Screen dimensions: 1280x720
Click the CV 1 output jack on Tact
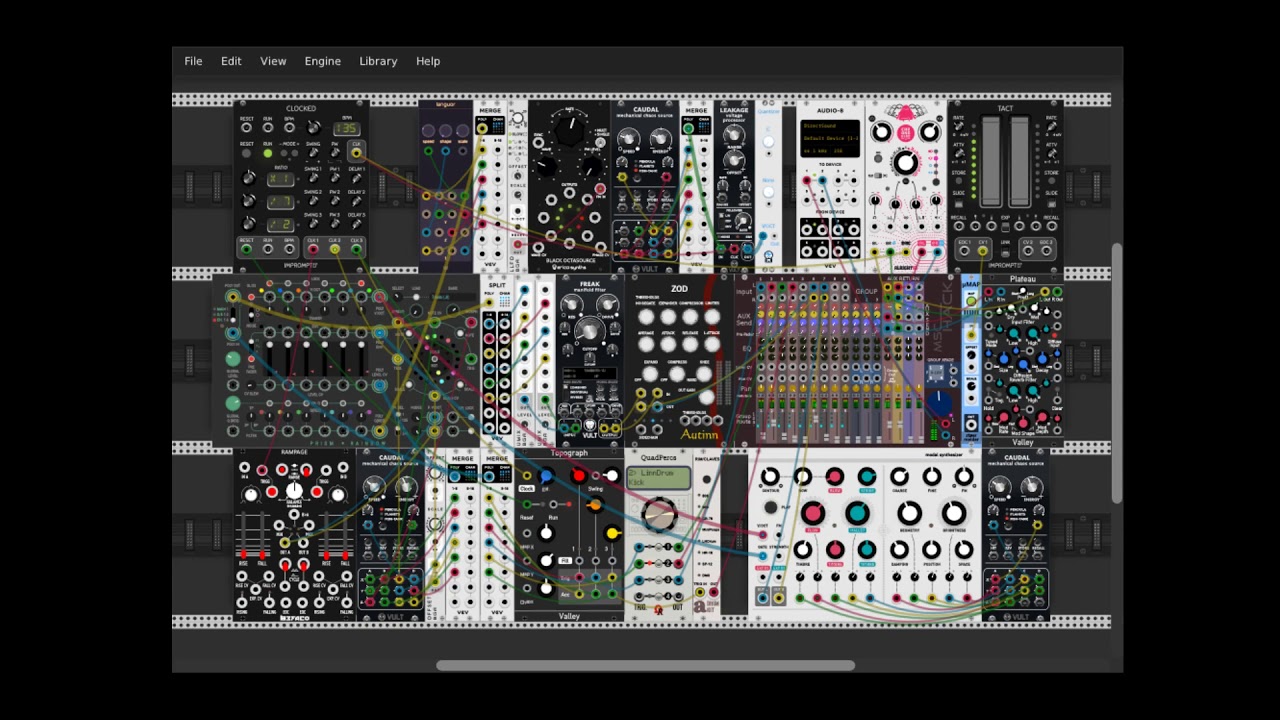[x=984, y=250]
